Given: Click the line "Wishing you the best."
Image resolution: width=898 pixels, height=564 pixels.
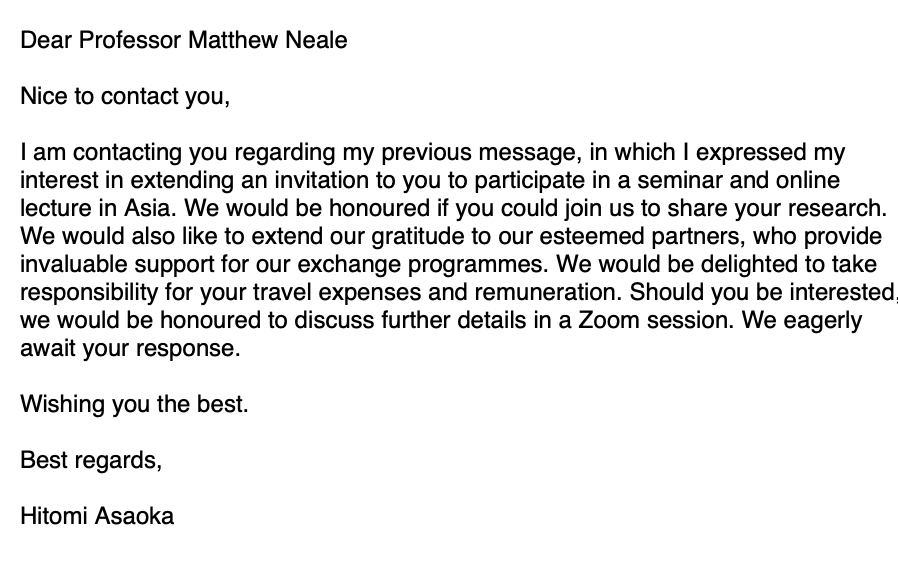Looking at the screenshot, I should tap(134, 406).
